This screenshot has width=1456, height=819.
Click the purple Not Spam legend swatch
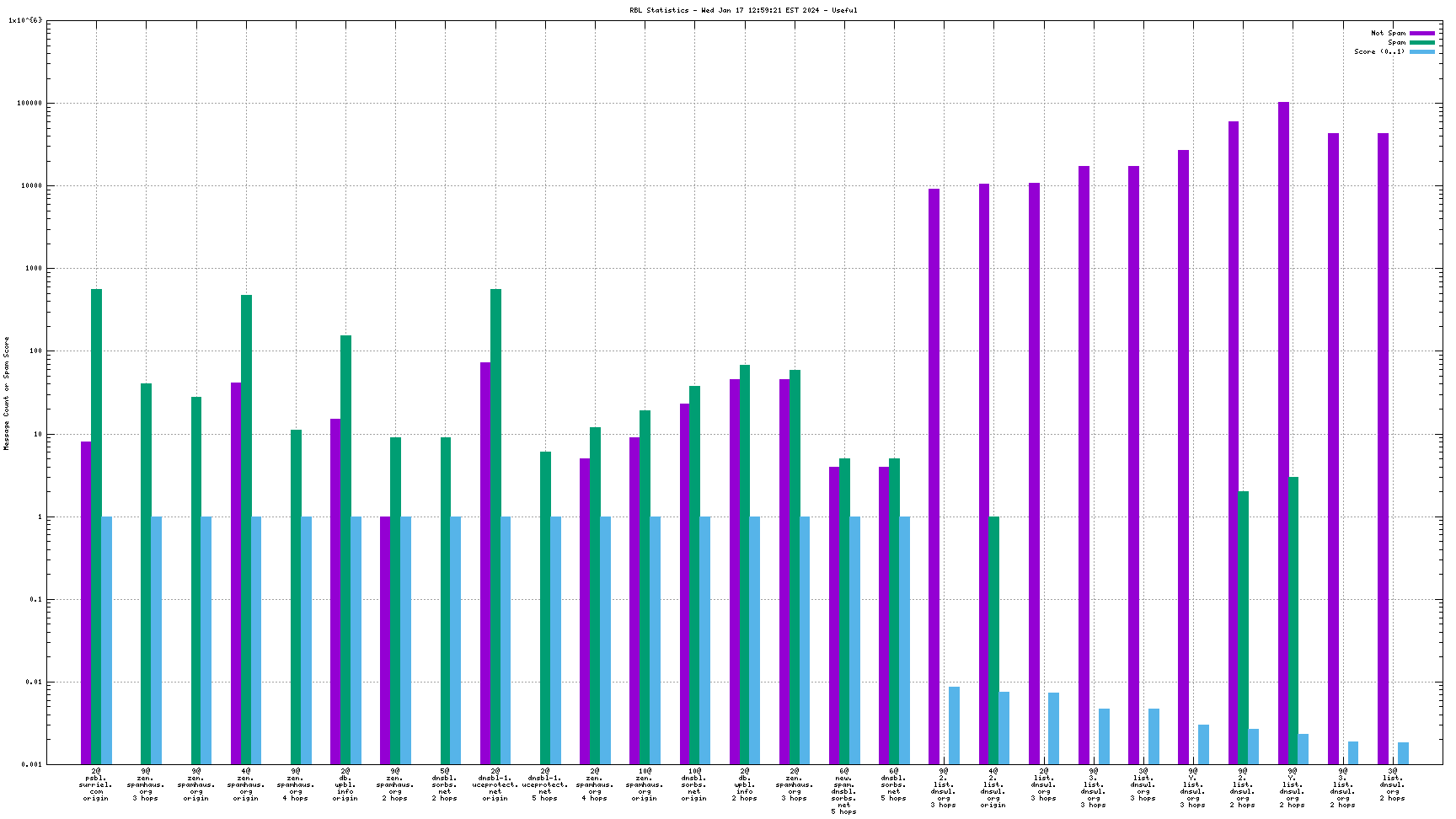[x=1421, y=34]
